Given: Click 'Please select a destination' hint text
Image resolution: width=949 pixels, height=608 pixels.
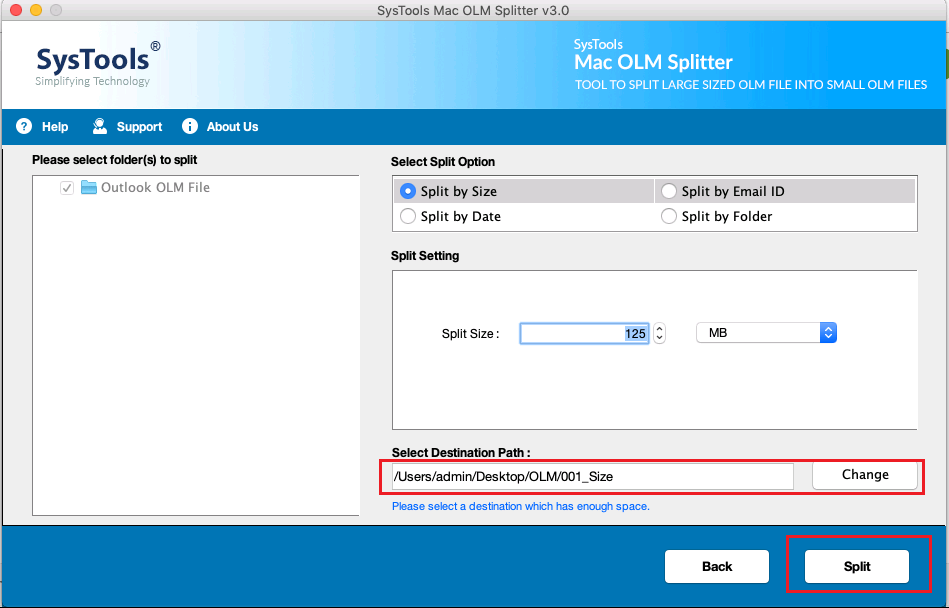Looking at the screenshot, I should pos(520,506).
